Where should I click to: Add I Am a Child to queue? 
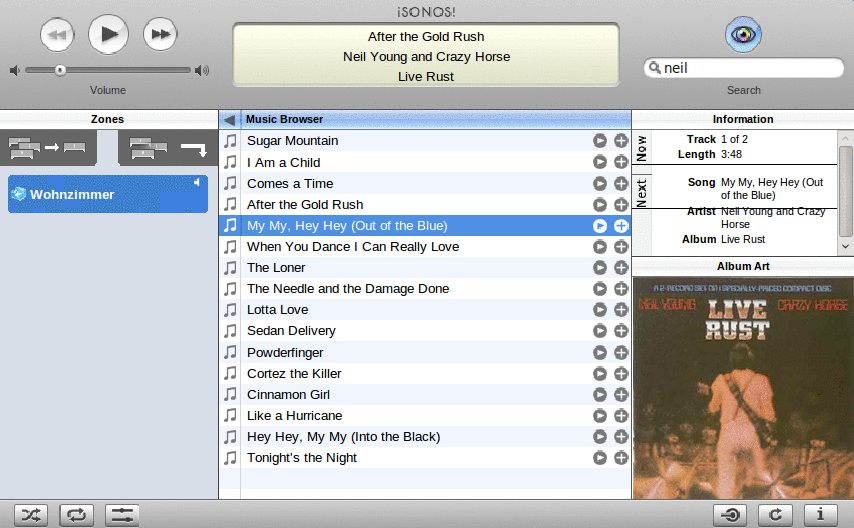click(x=621, y=162)
